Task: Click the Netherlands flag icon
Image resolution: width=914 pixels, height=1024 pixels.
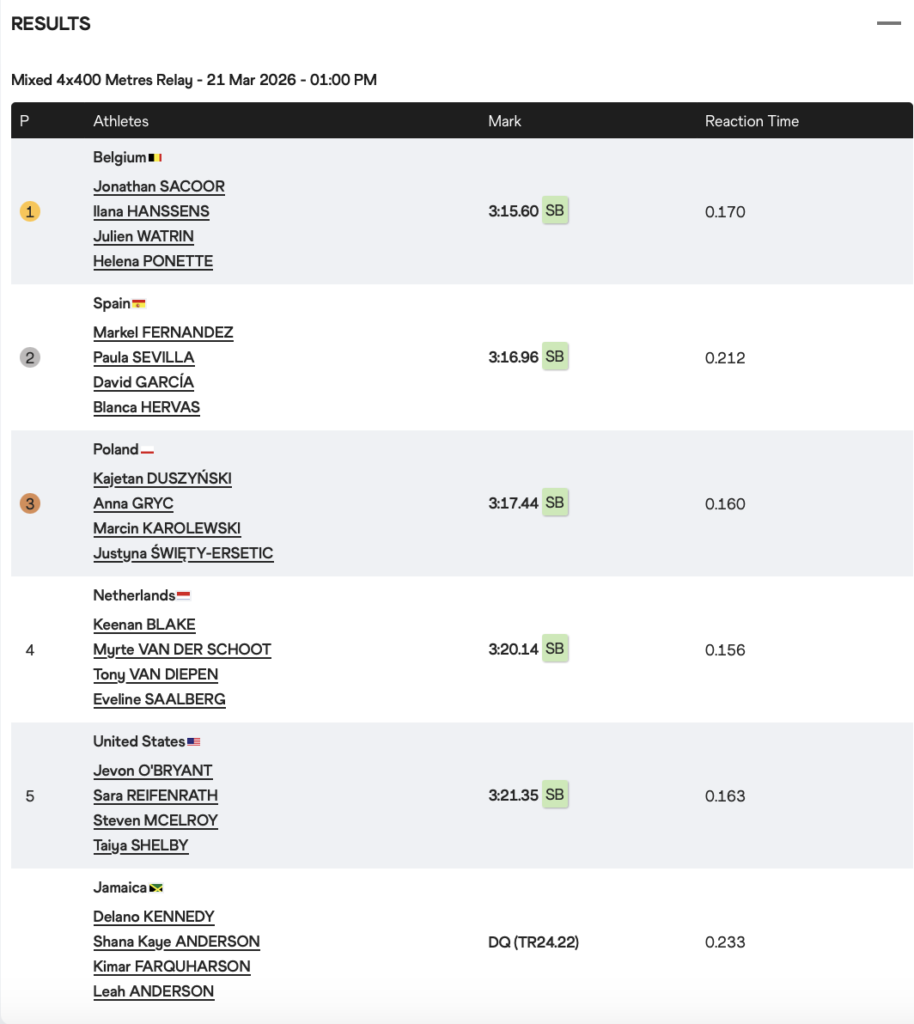Action: [x=183, y=596]
